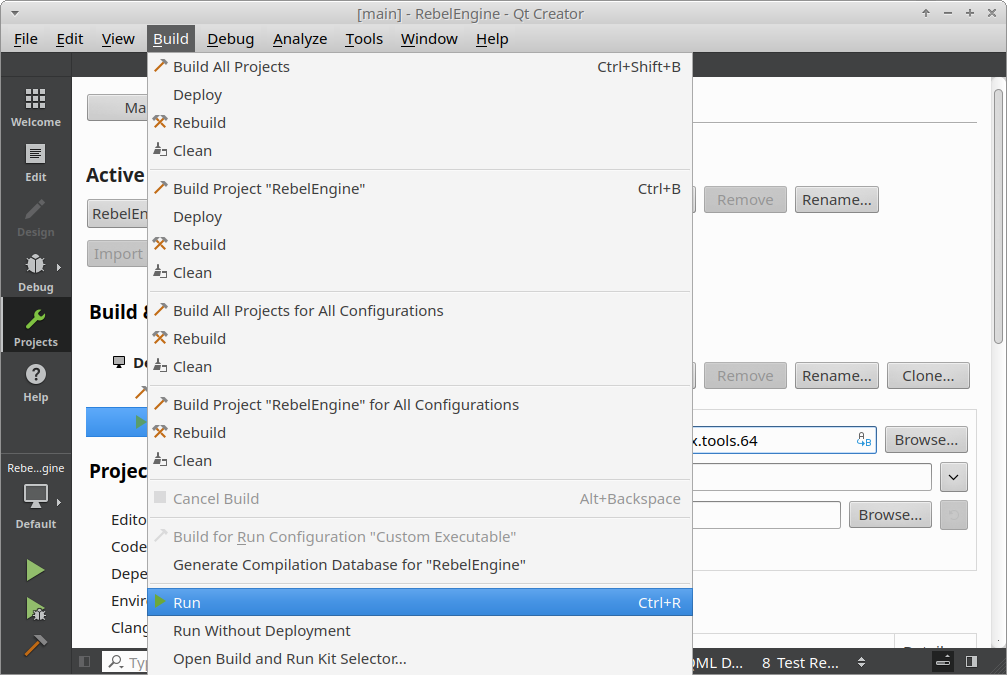Click the working directory input field

(x=766, y=515)
